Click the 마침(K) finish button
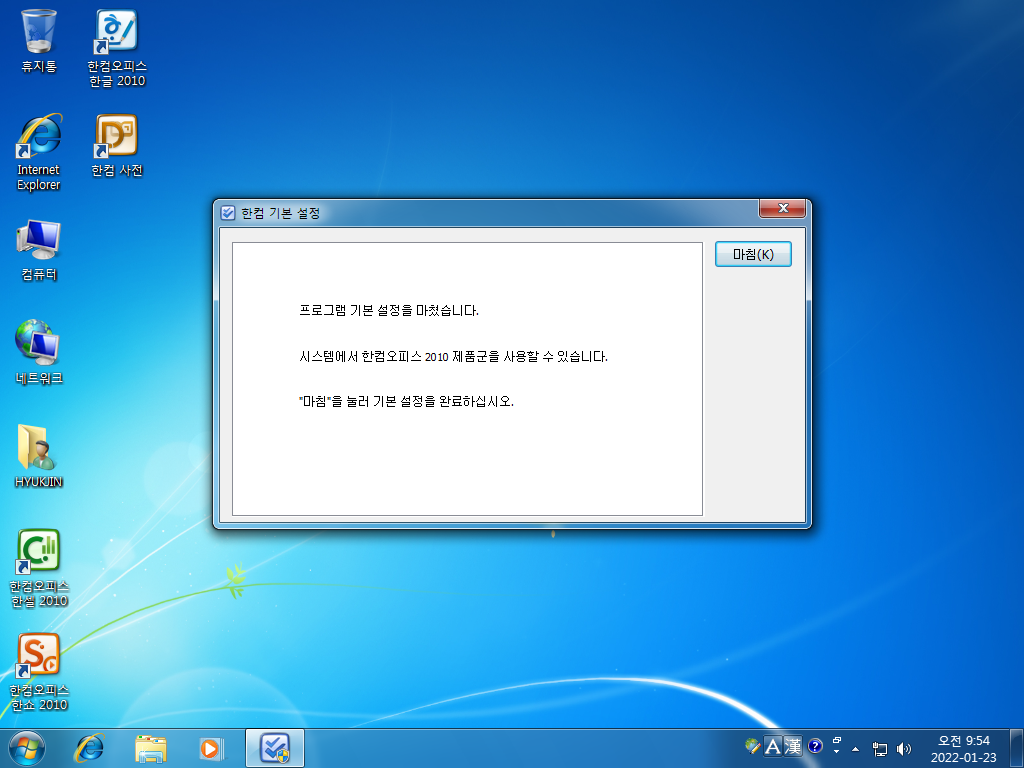The height and width of the screenshot is (768, 1024). point(753,254)
